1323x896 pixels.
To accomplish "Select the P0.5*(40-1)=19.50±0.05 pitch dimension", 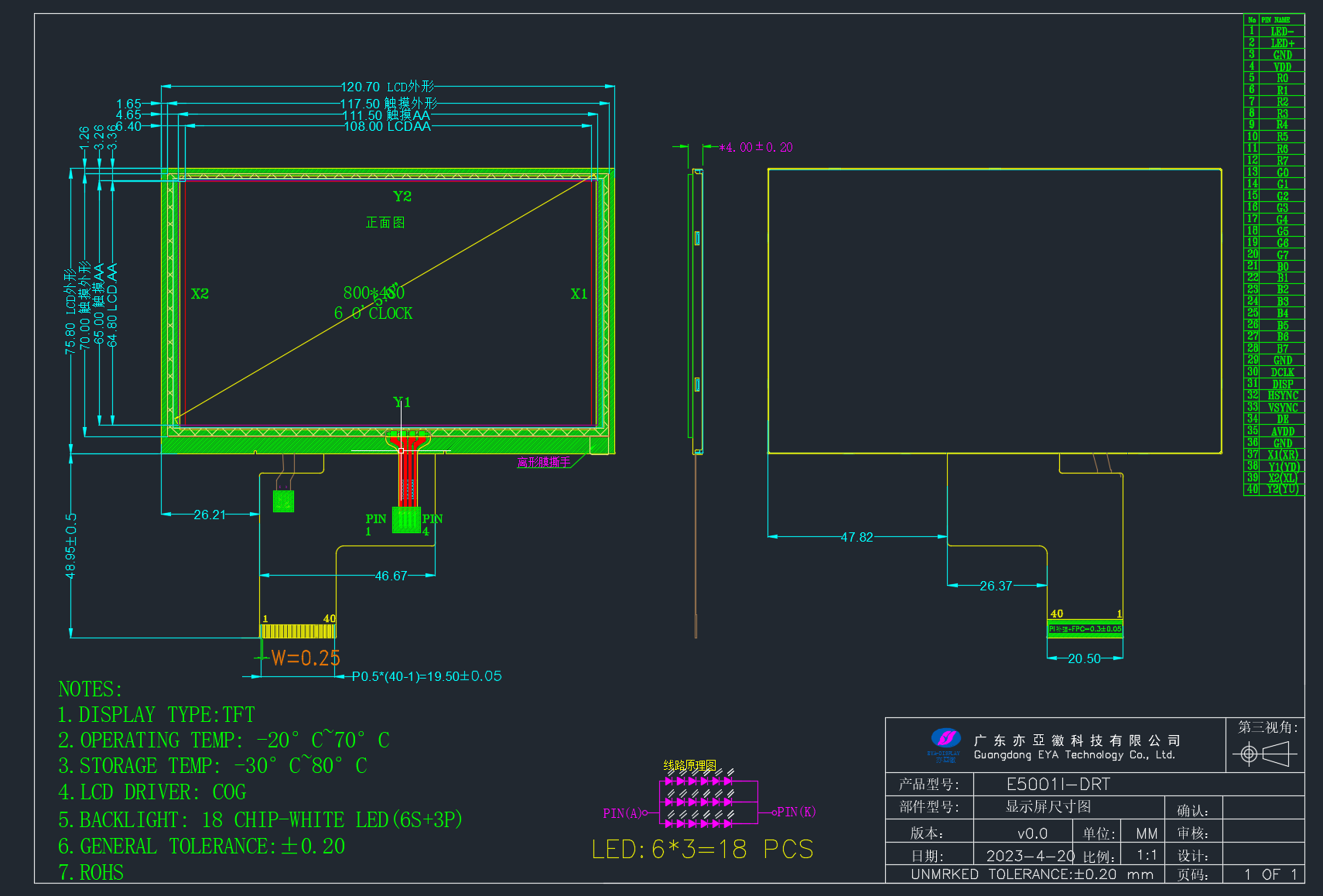I will 427,676.
